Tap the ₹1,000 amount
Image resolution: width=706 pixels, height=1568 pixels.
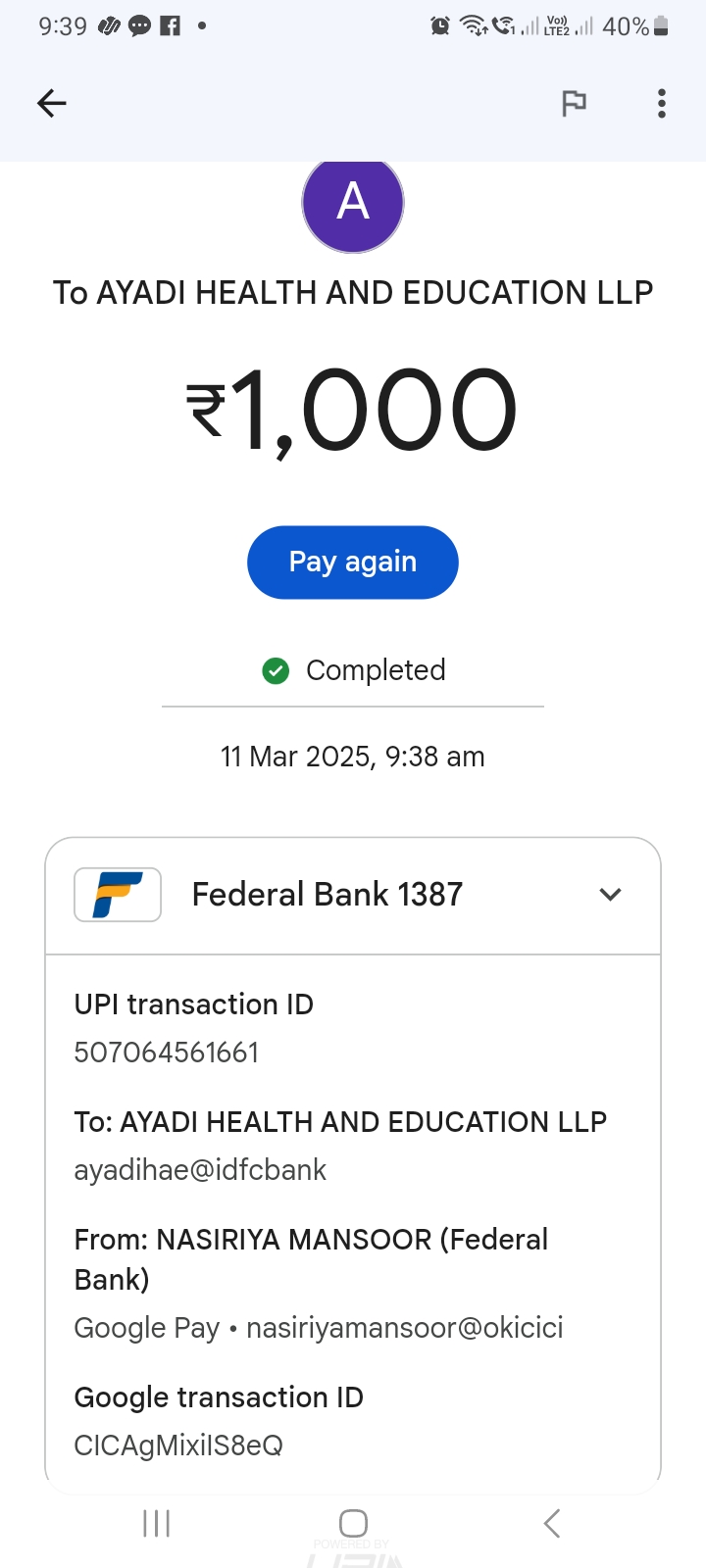(353, 410)
